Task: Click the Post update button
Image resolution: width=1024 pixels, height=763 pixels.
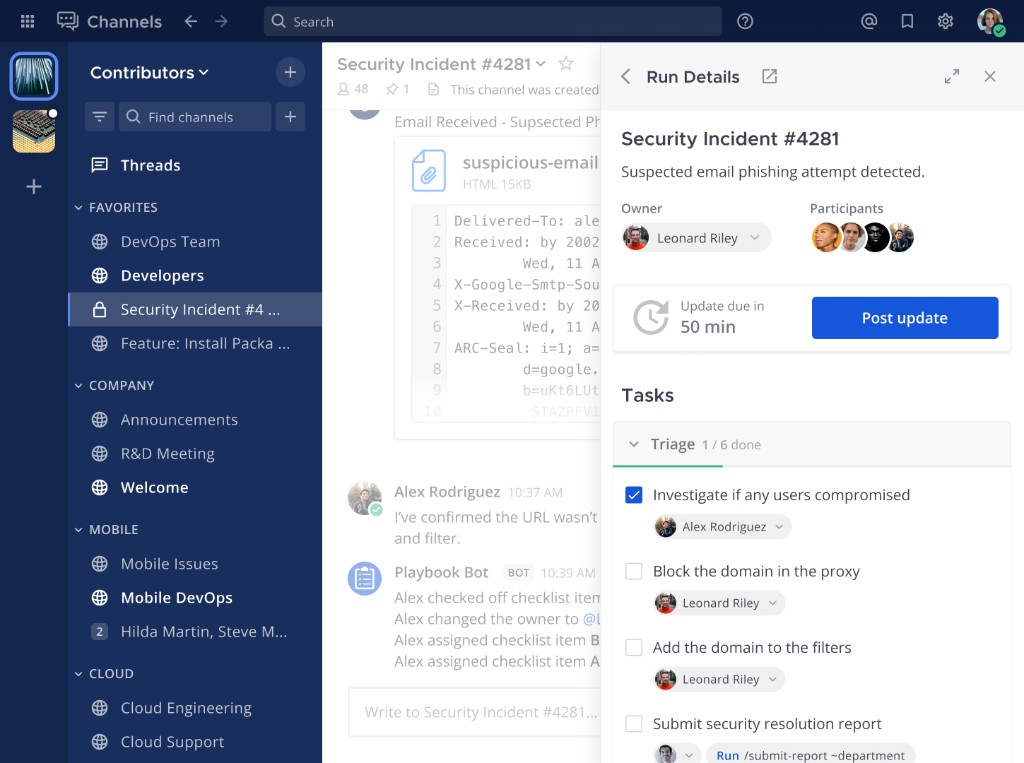Action: pos(904,318)
